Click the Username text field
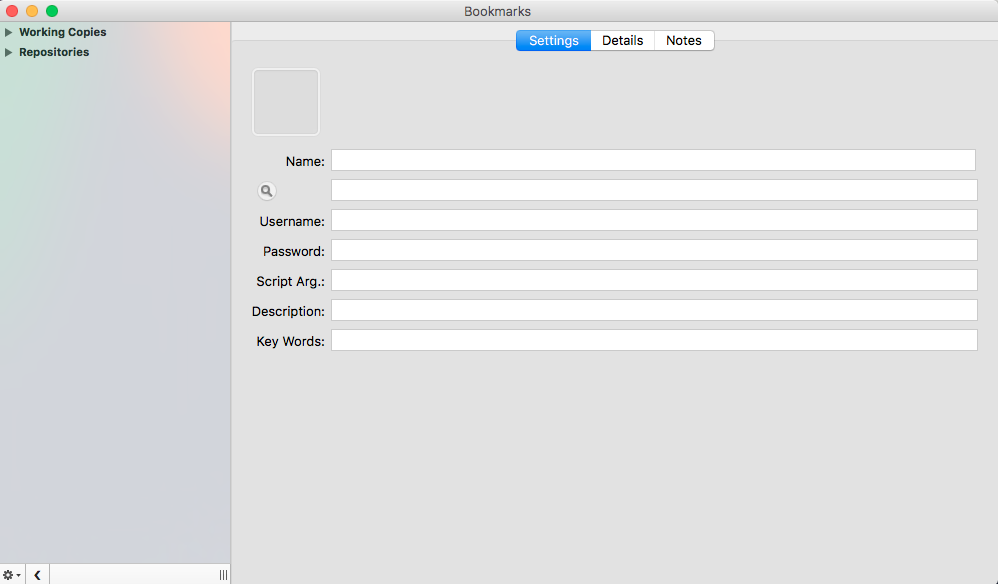The width and height of the screenshot is (998, 584). click(x=653, y=220)
